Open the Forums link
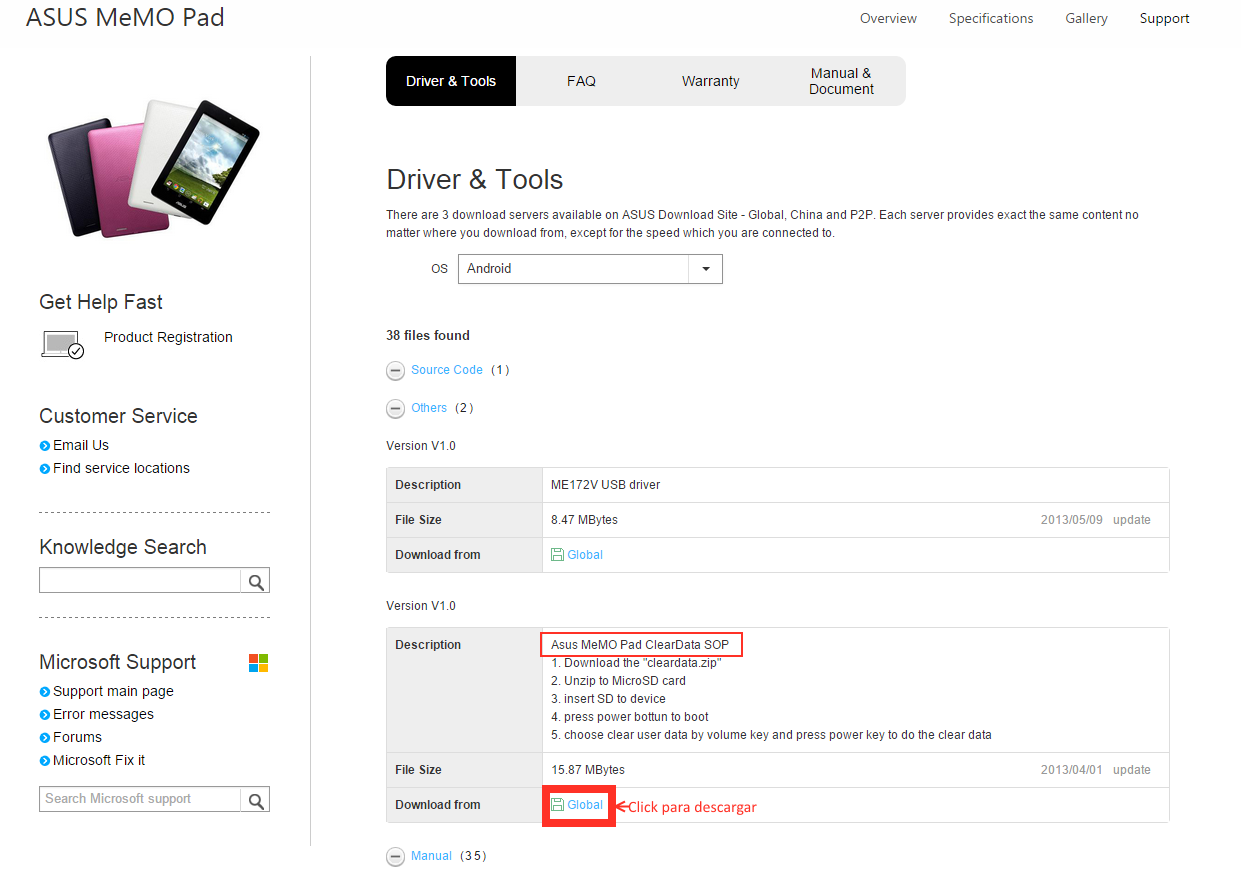1241x883 pixels. (x=77, y=737)
